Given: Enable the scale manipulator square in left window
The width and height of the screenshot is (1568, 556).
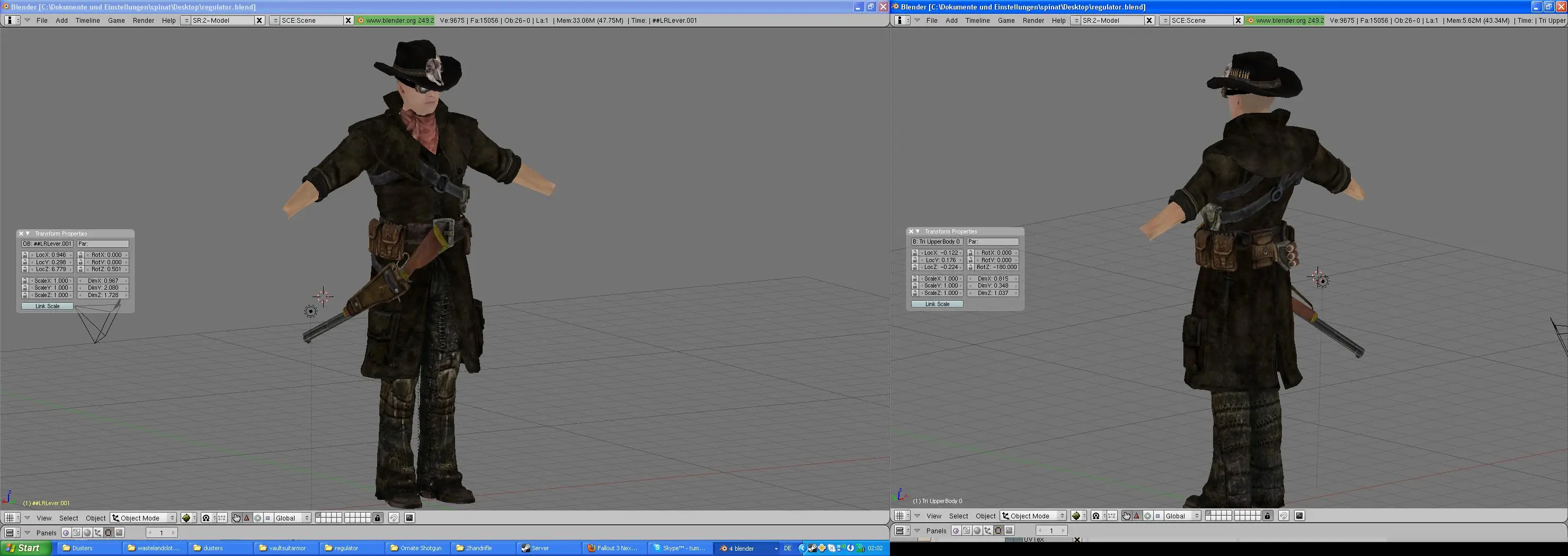Looking at the screenshot, I should click(268, 518).
